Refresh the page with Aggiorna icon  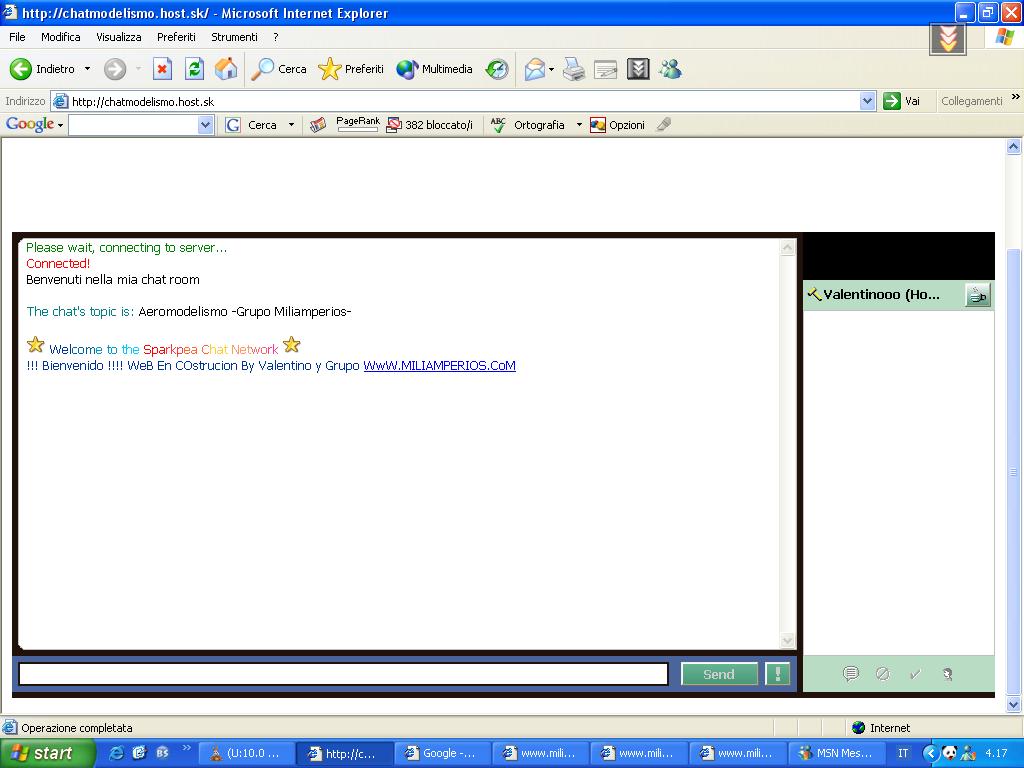194,69
